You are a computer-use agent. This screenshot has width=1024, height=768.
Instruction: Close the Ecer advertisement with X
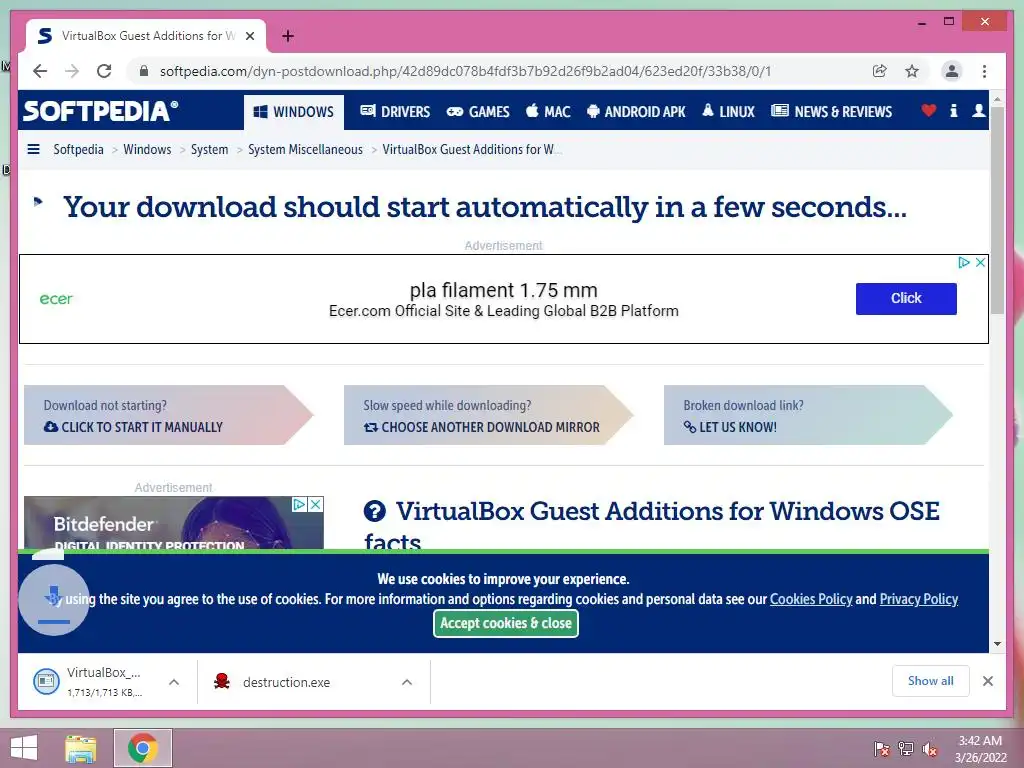point(980,263)
